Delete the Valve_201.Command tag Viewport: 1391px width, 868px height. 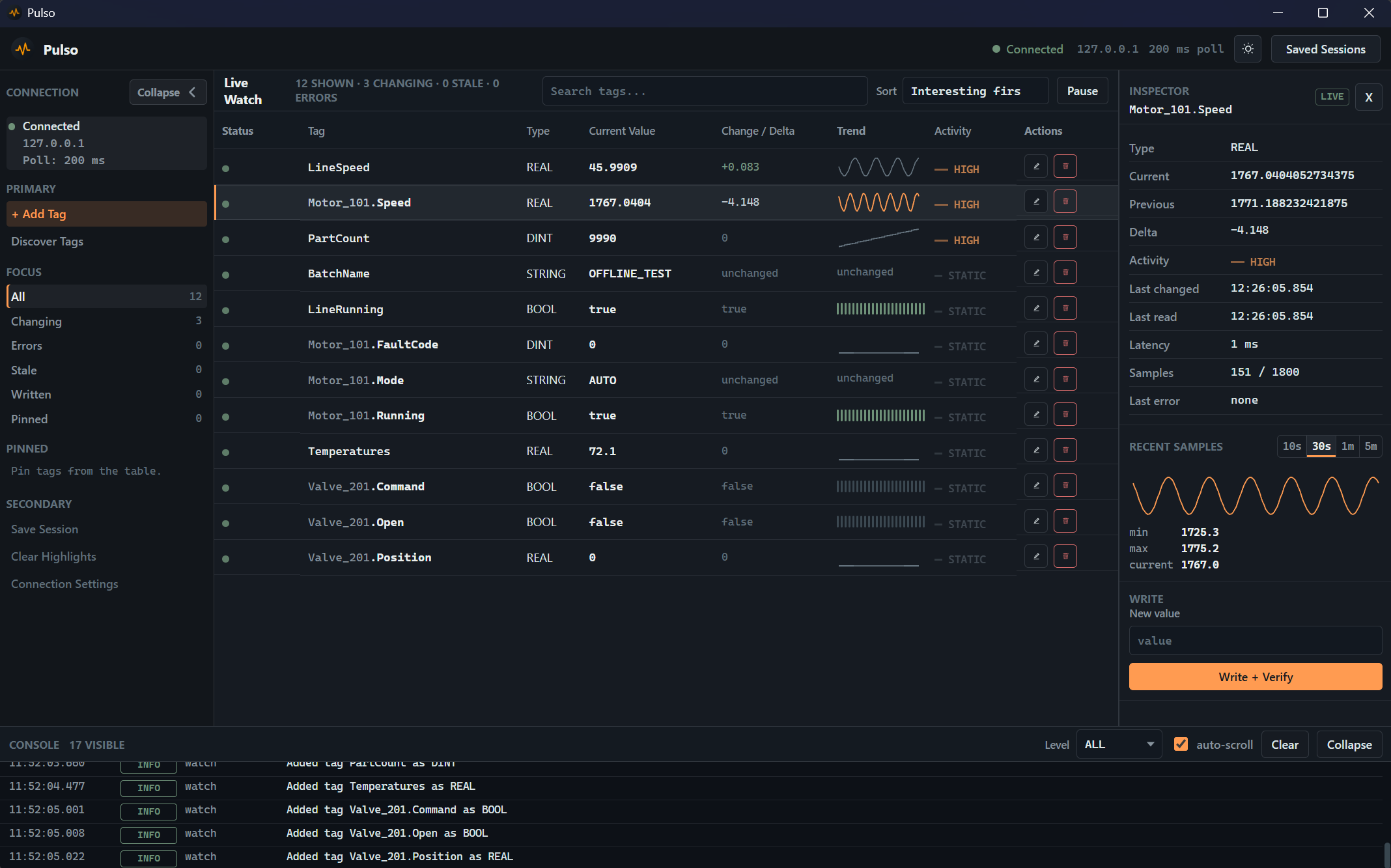tap(1065, 485)
